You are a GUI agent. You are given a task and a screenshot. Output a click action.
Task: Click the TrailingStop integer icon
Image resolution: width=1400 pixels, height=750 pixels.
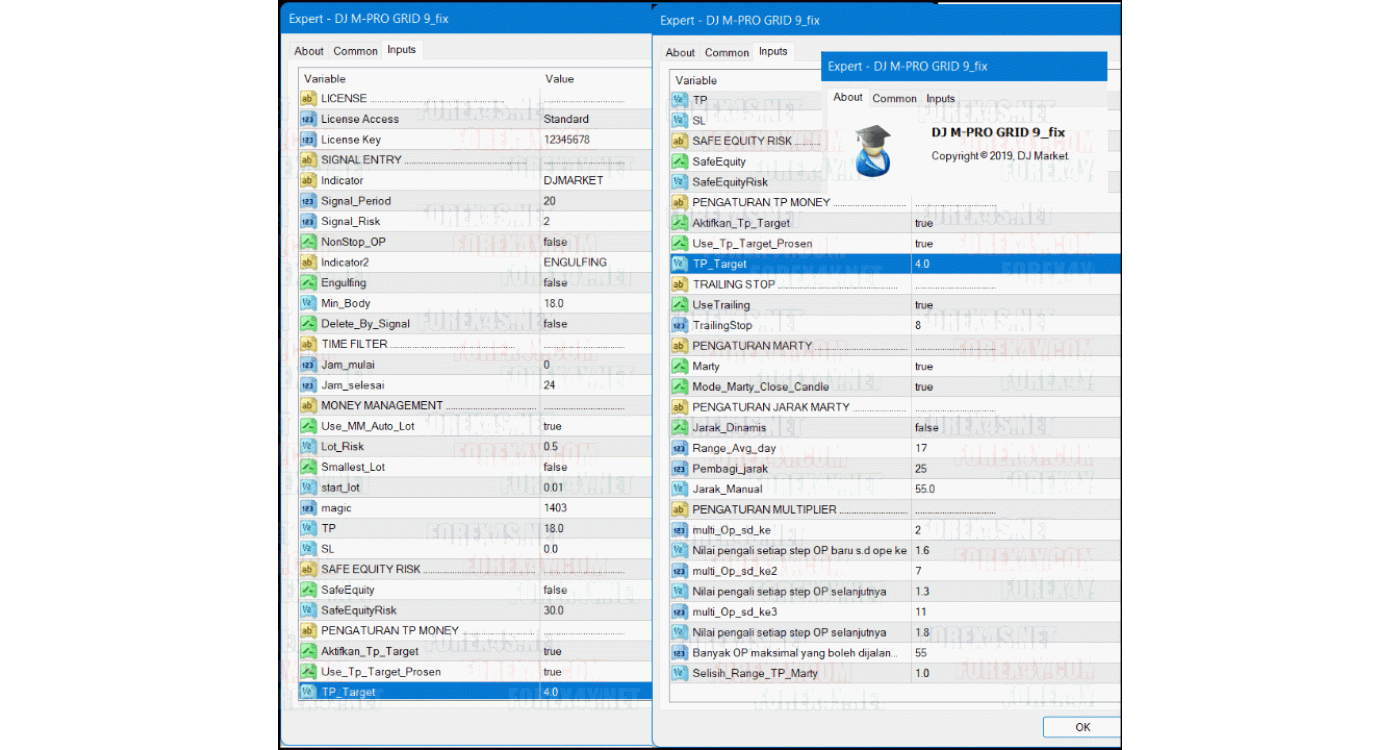[x=680, y=325]
